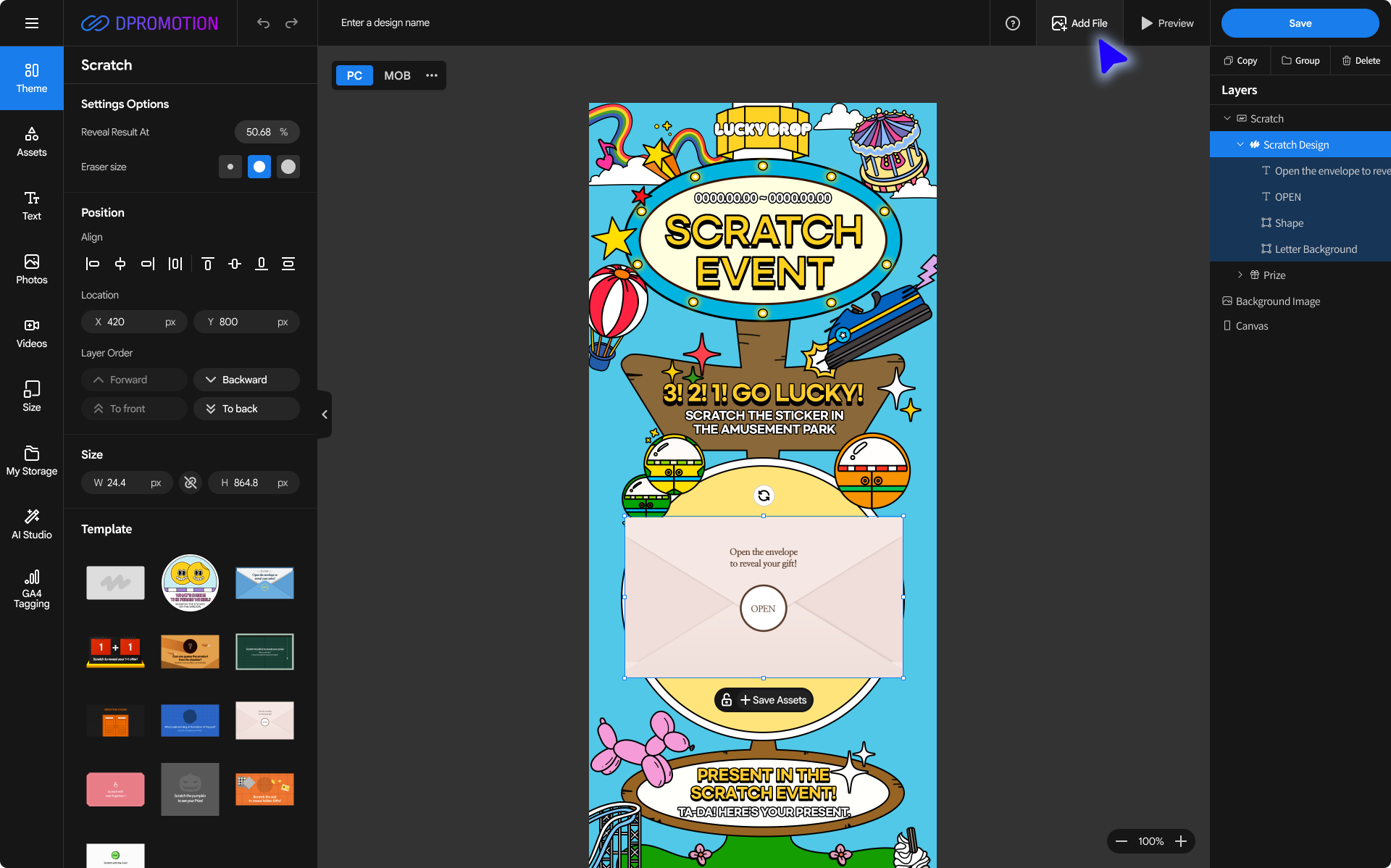Click the rotate handle above envelope
The image size is (1391, 868).
[x=764, y=496]
